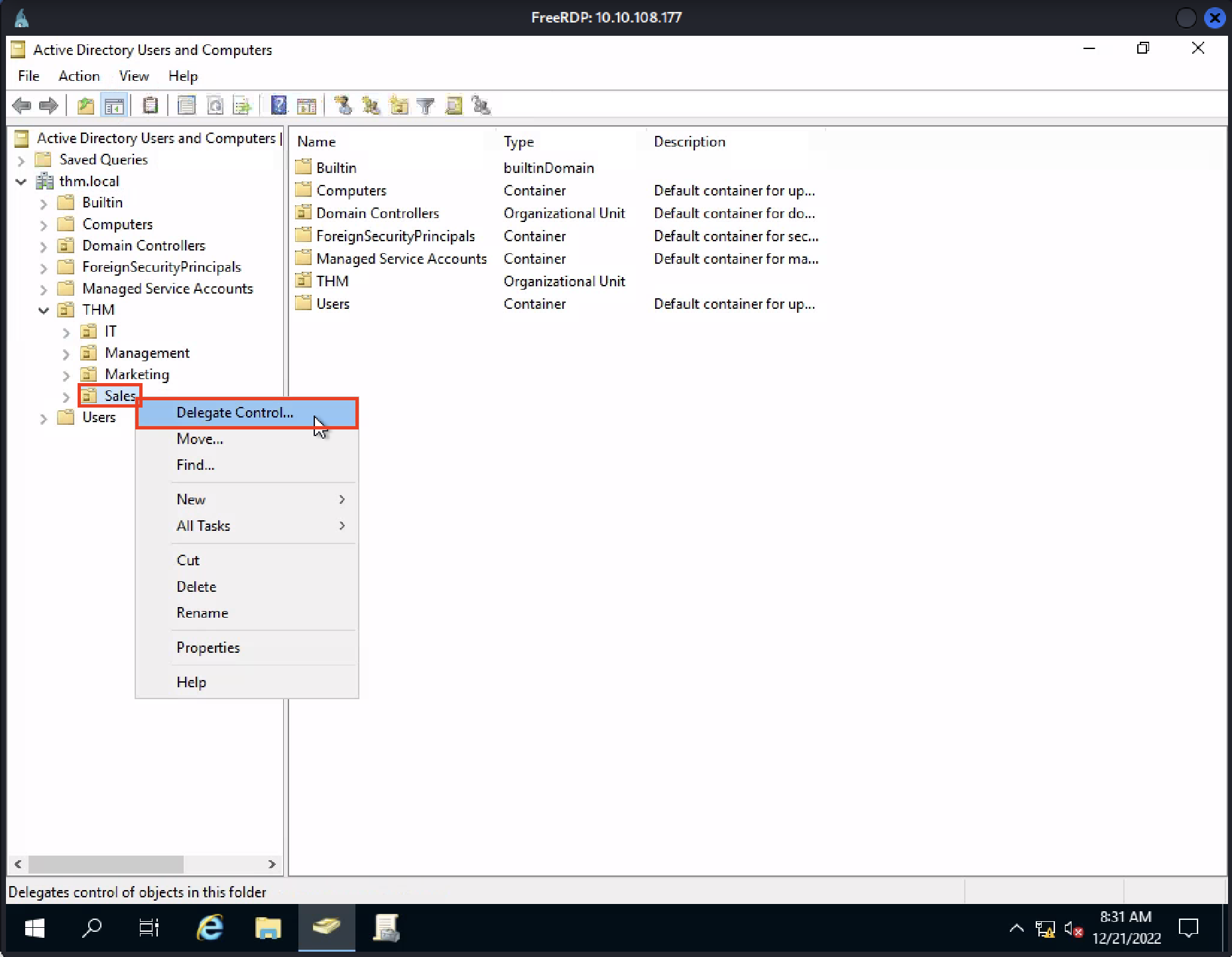Click the network tray icon

click(1046, 929)
